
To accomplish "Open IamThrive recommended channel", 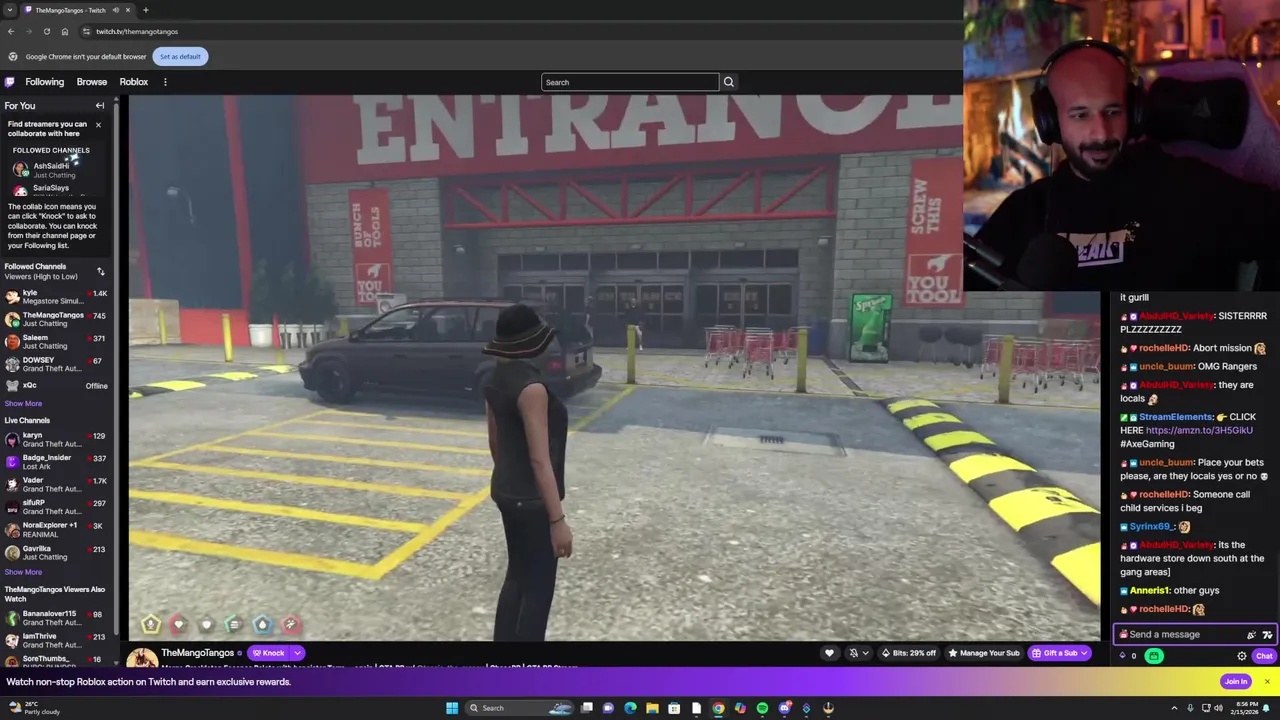I will (x=56, y=640).
